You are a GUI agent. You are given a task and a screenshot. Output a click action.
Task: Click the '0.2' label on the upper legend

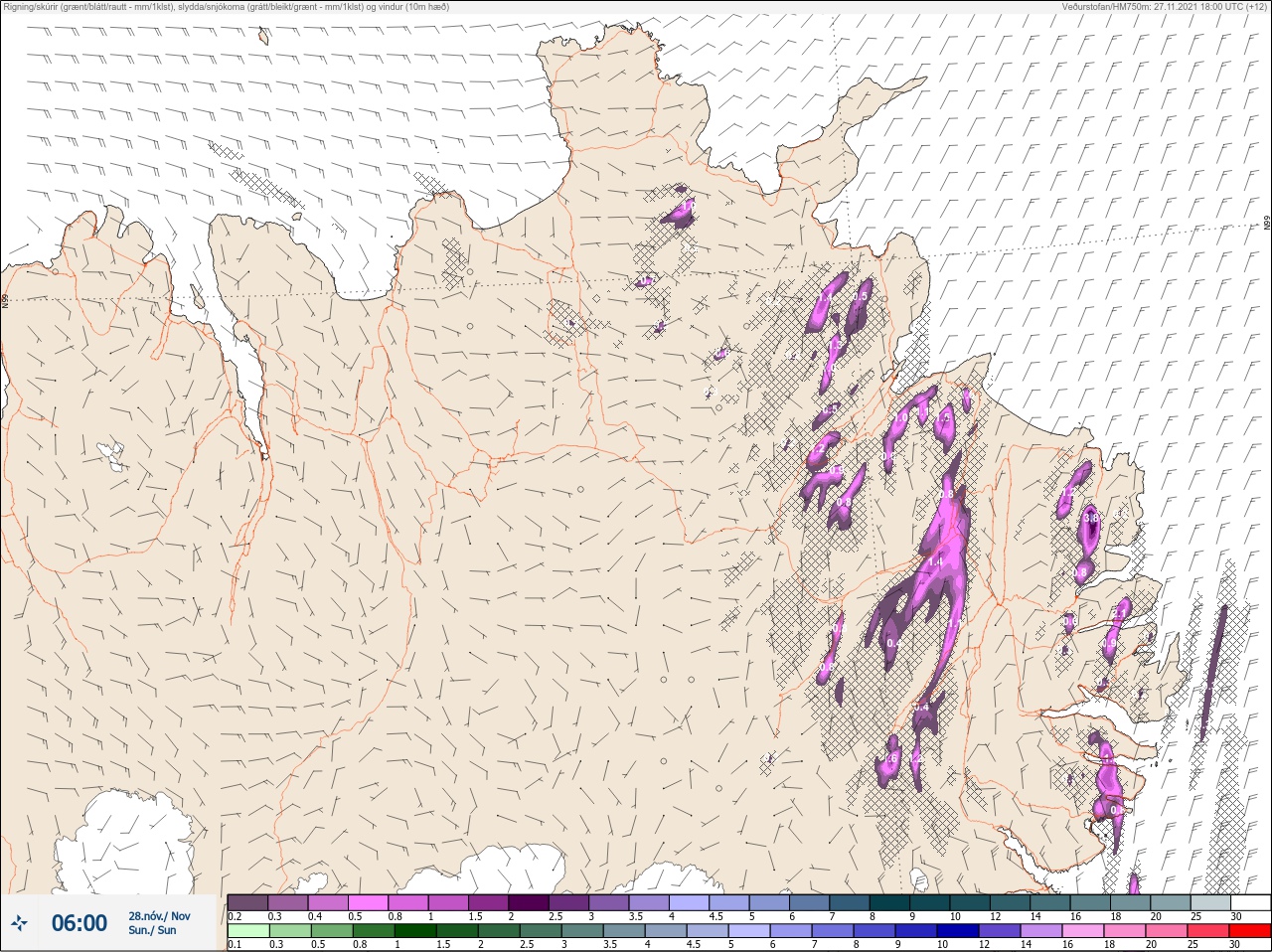[x=235, y=916]
